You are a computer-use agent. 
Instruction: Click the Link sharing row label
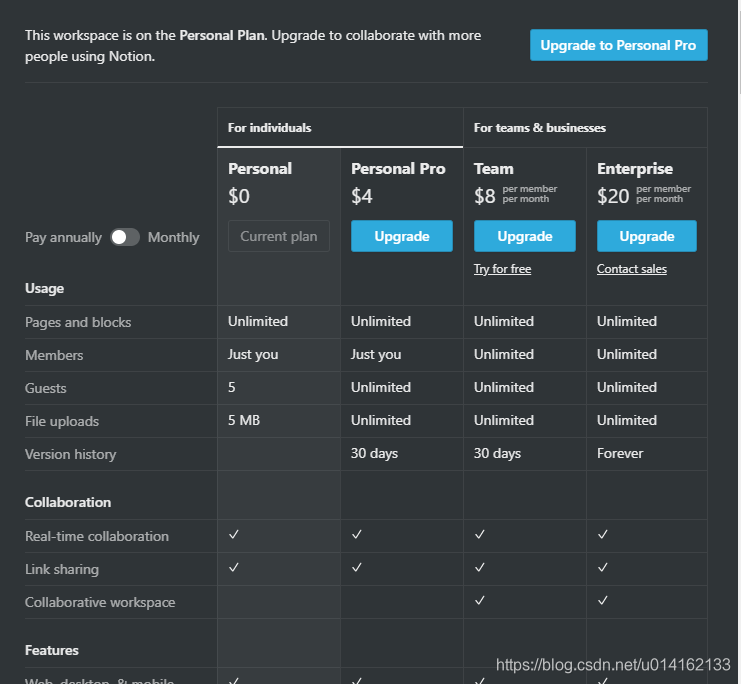point(62,569)
